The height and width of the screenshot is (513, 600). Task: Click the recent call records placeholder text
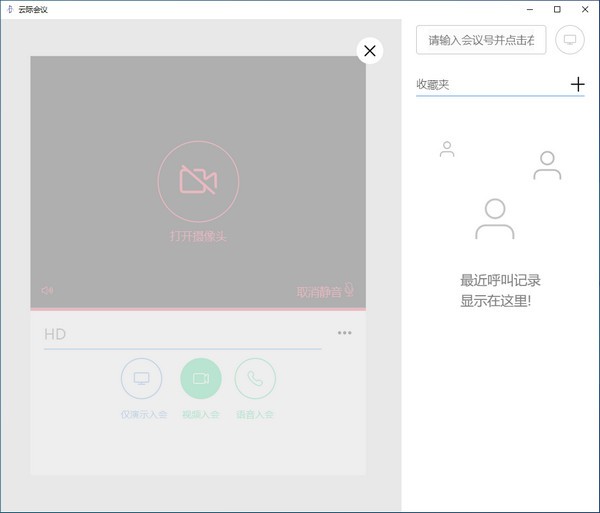[x=500, y=290]
